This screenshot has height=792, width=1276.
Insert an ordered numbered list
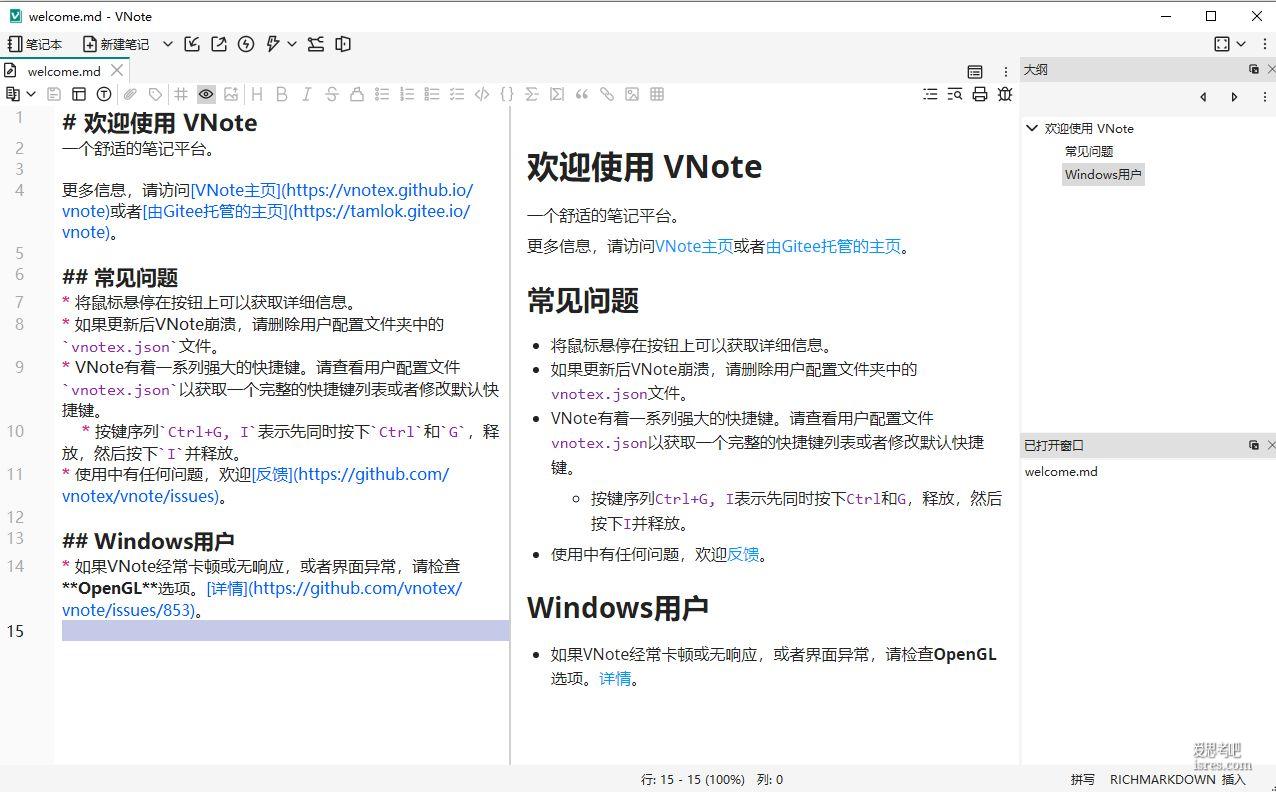point(407,94)
